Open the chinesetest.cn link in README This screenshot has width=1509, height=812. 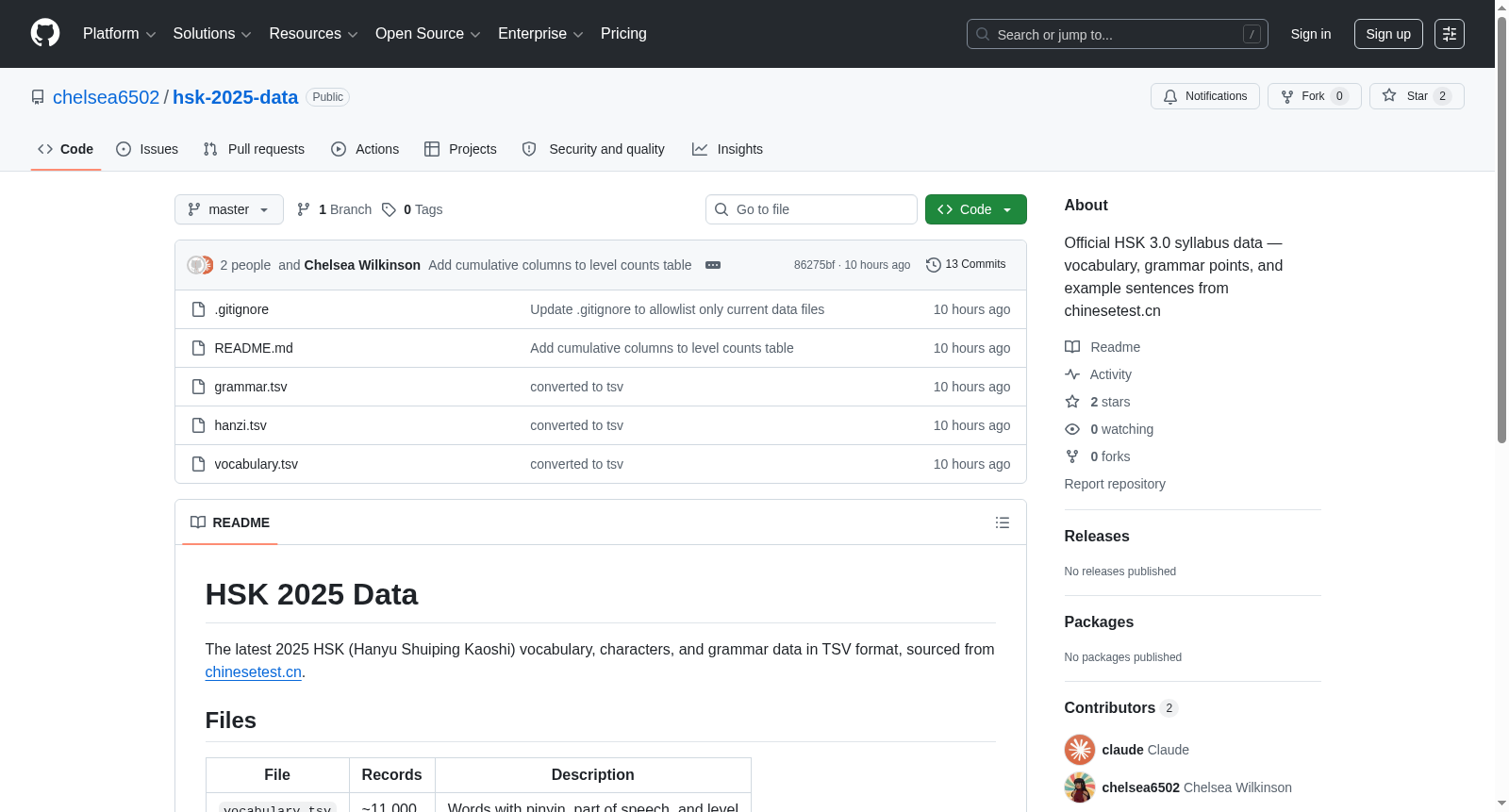point(254,672)
